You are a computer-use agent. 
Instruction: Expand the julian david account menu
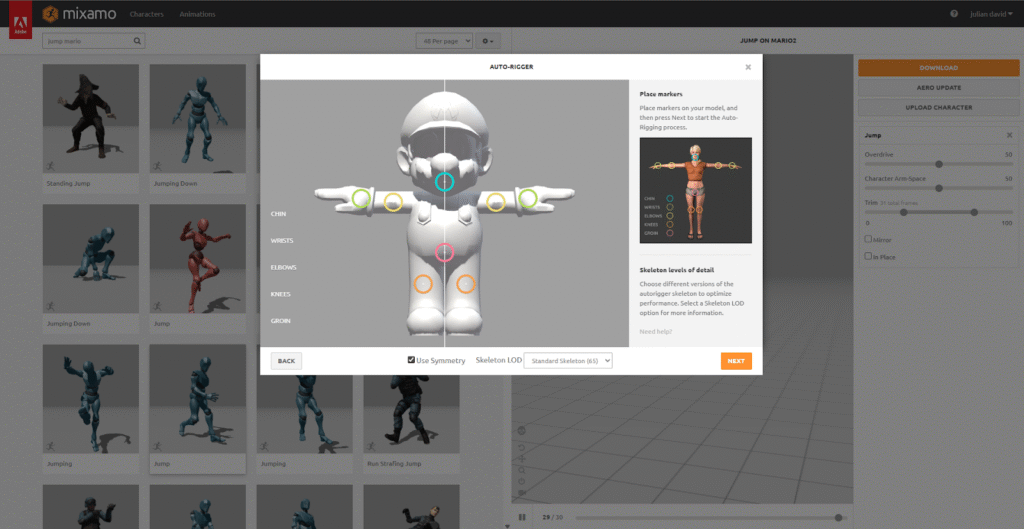(x=993, y=14)
